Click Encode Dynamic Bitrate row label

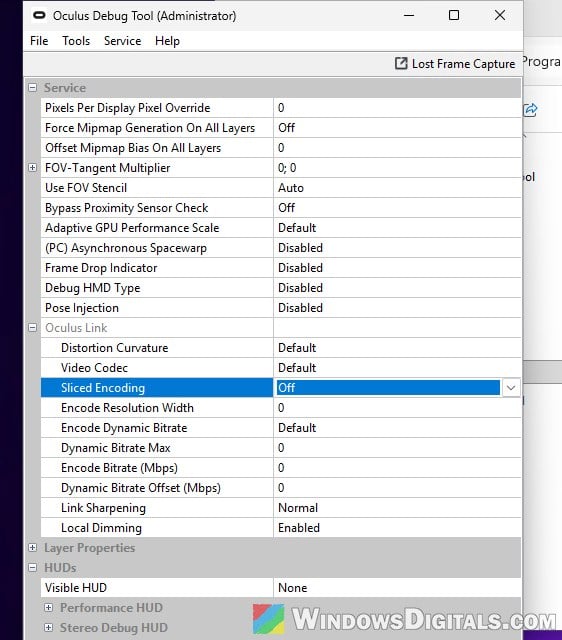tap(124, 428)
